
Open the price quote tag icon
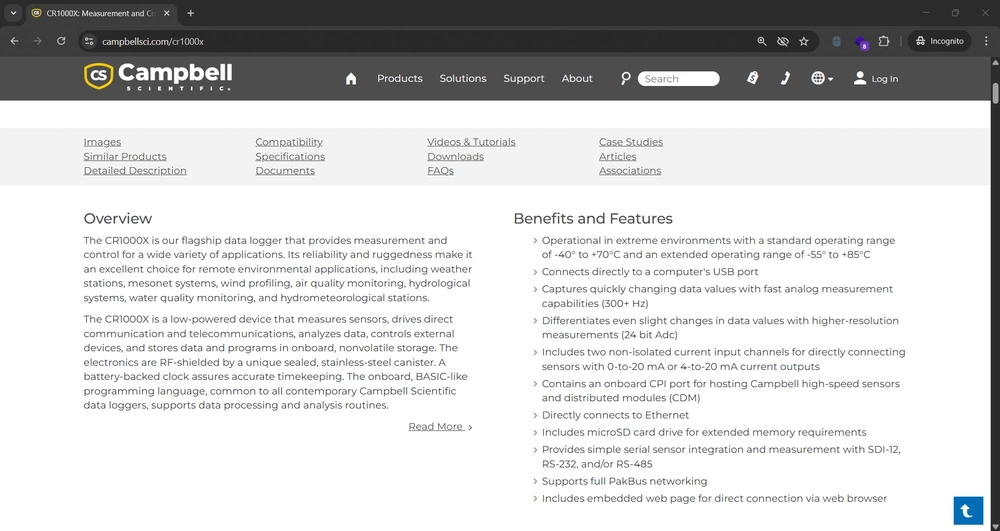(x=753, y=78)
